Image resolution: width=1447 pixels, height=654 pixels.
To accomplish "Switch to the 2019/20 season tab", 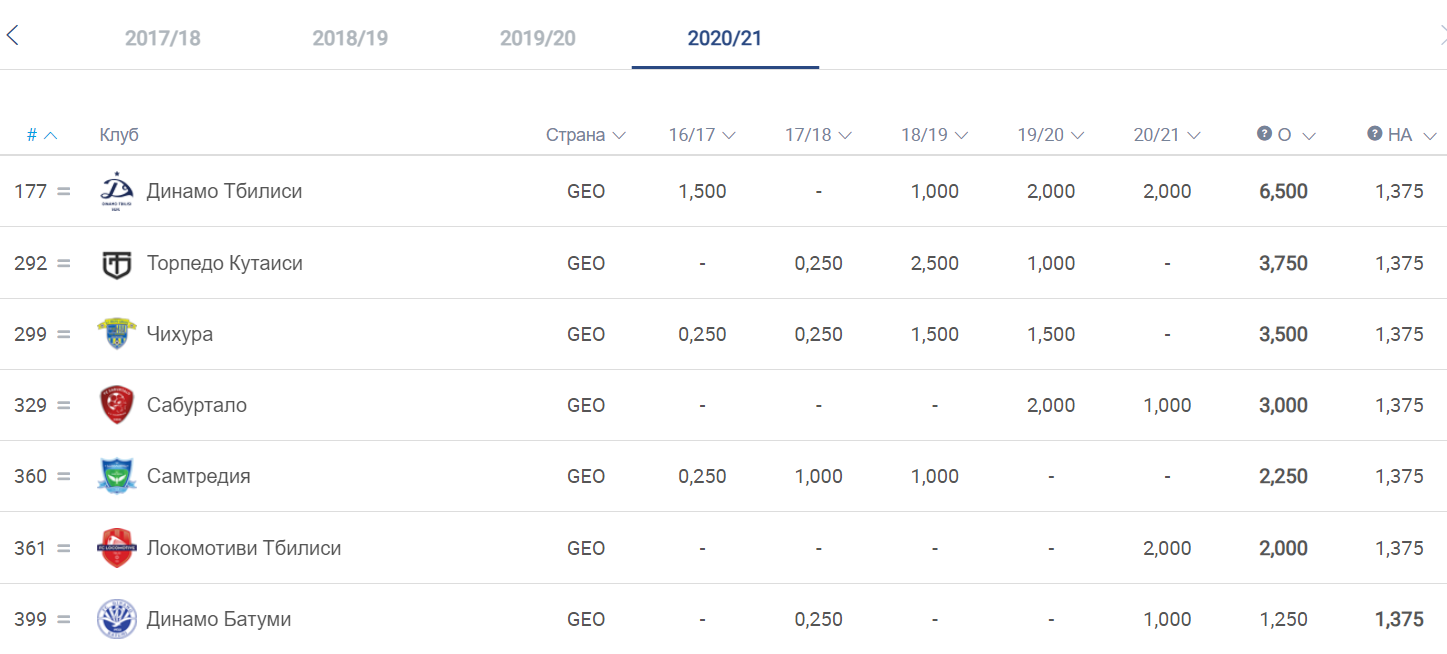I will pyautogui.click(x=537, y=39).
